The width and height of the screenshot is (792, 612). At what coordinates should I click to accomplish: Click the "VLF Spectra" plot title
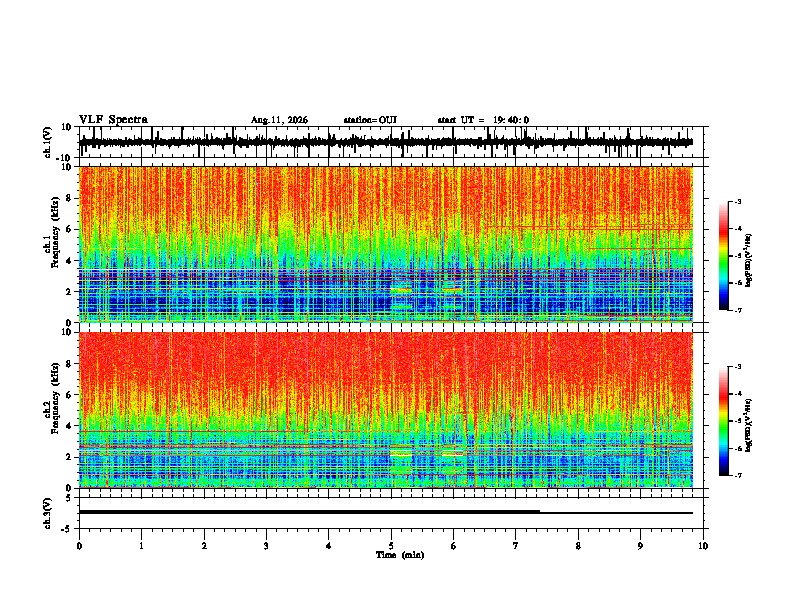click(113, 119)
